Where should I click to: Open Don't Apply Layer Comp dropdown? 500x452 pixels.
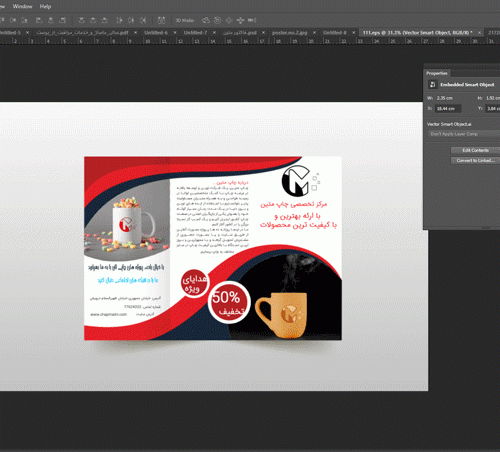pos(464,134)
